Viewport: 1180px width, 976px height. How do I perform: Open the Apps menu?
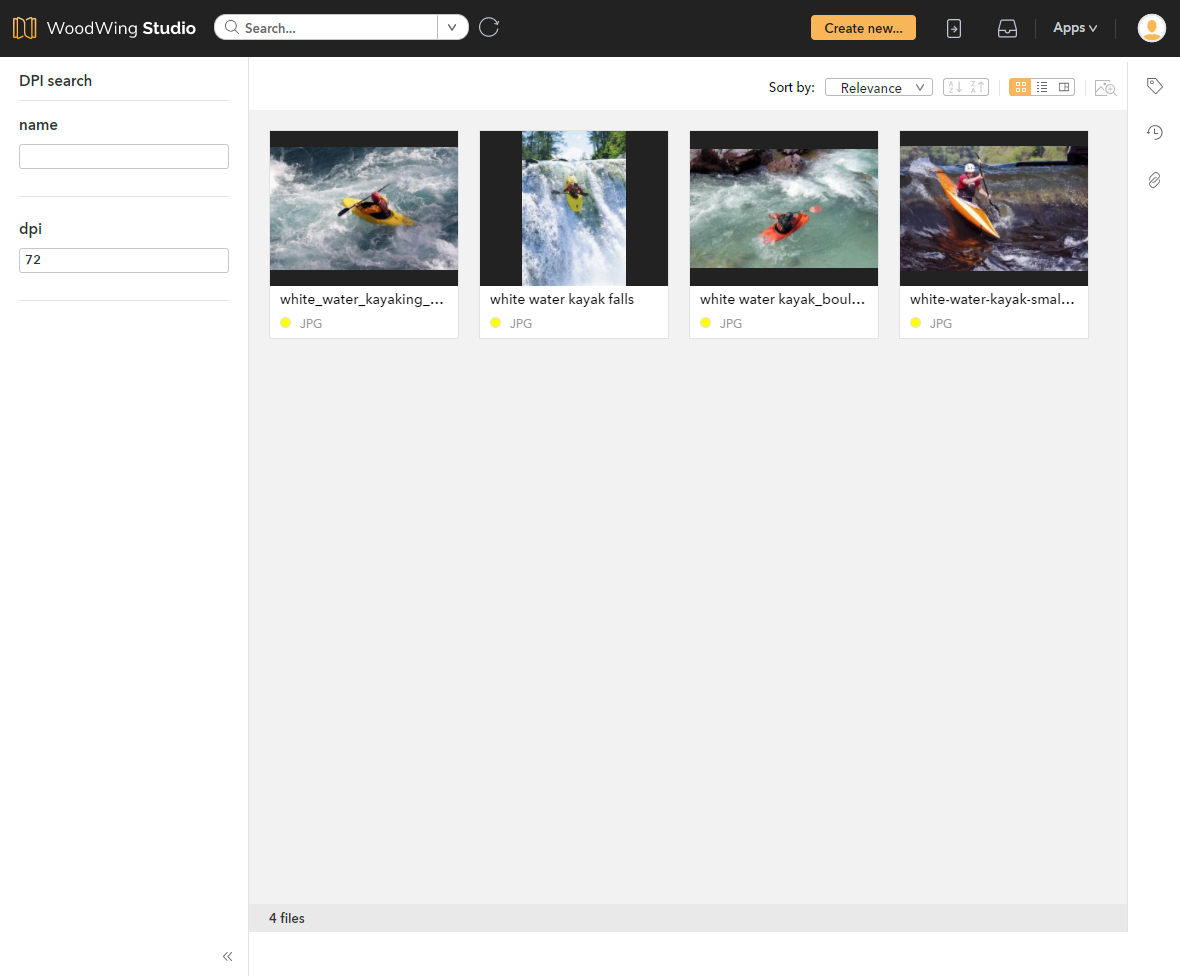[x=1074, y=28]
